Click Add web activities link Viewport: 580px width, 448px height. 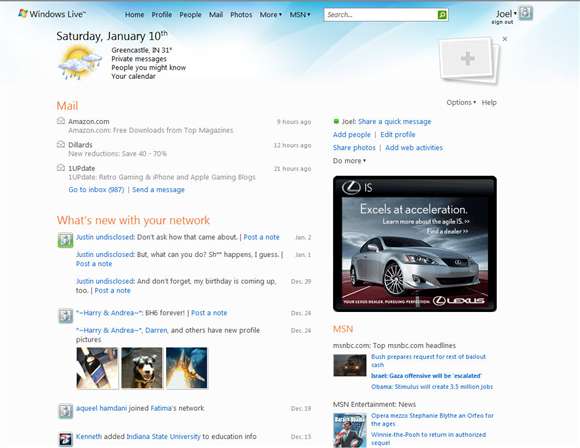click(x=414, y=148)
